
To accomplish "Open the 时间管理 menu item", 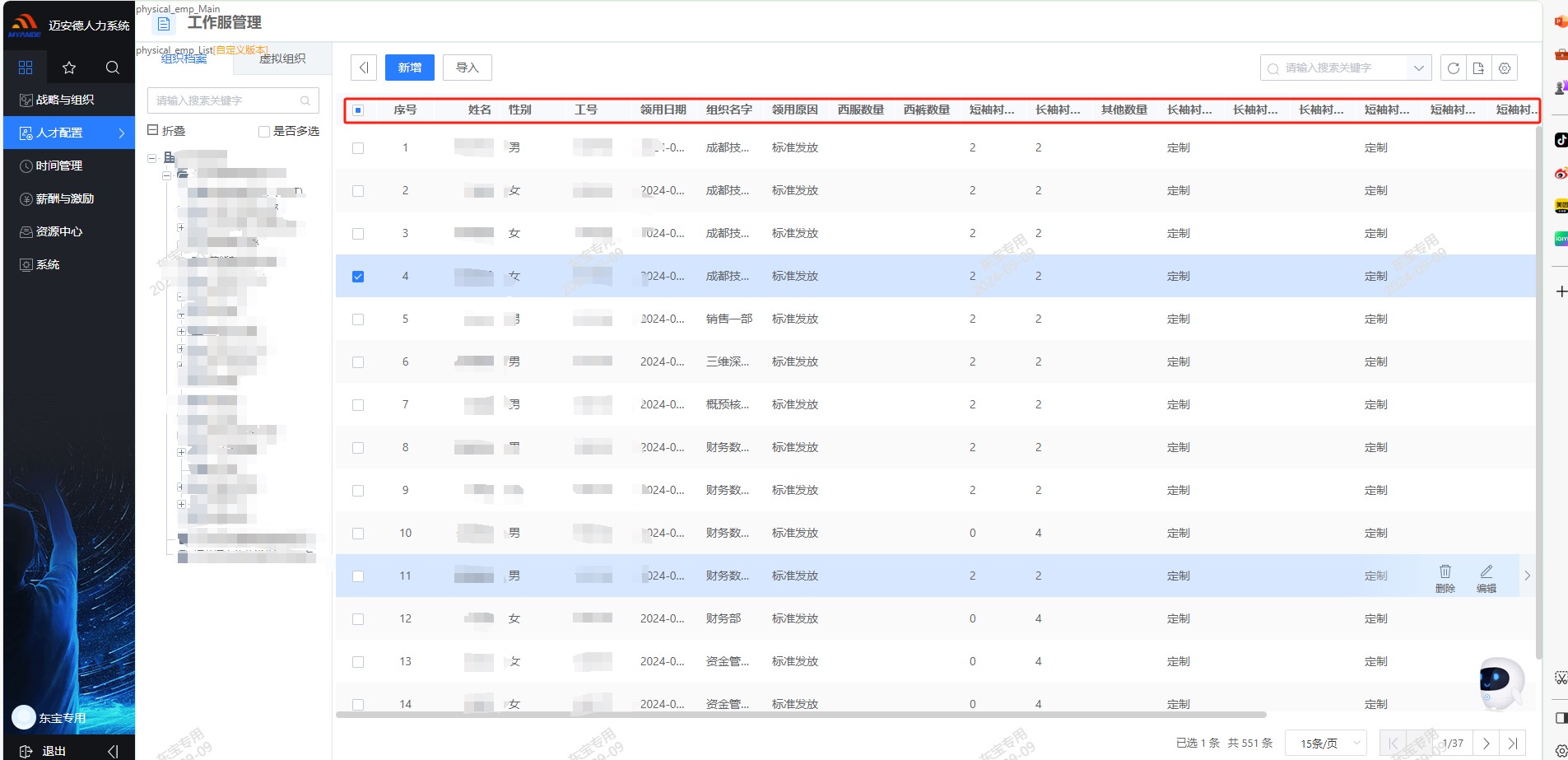I will 59,166.
